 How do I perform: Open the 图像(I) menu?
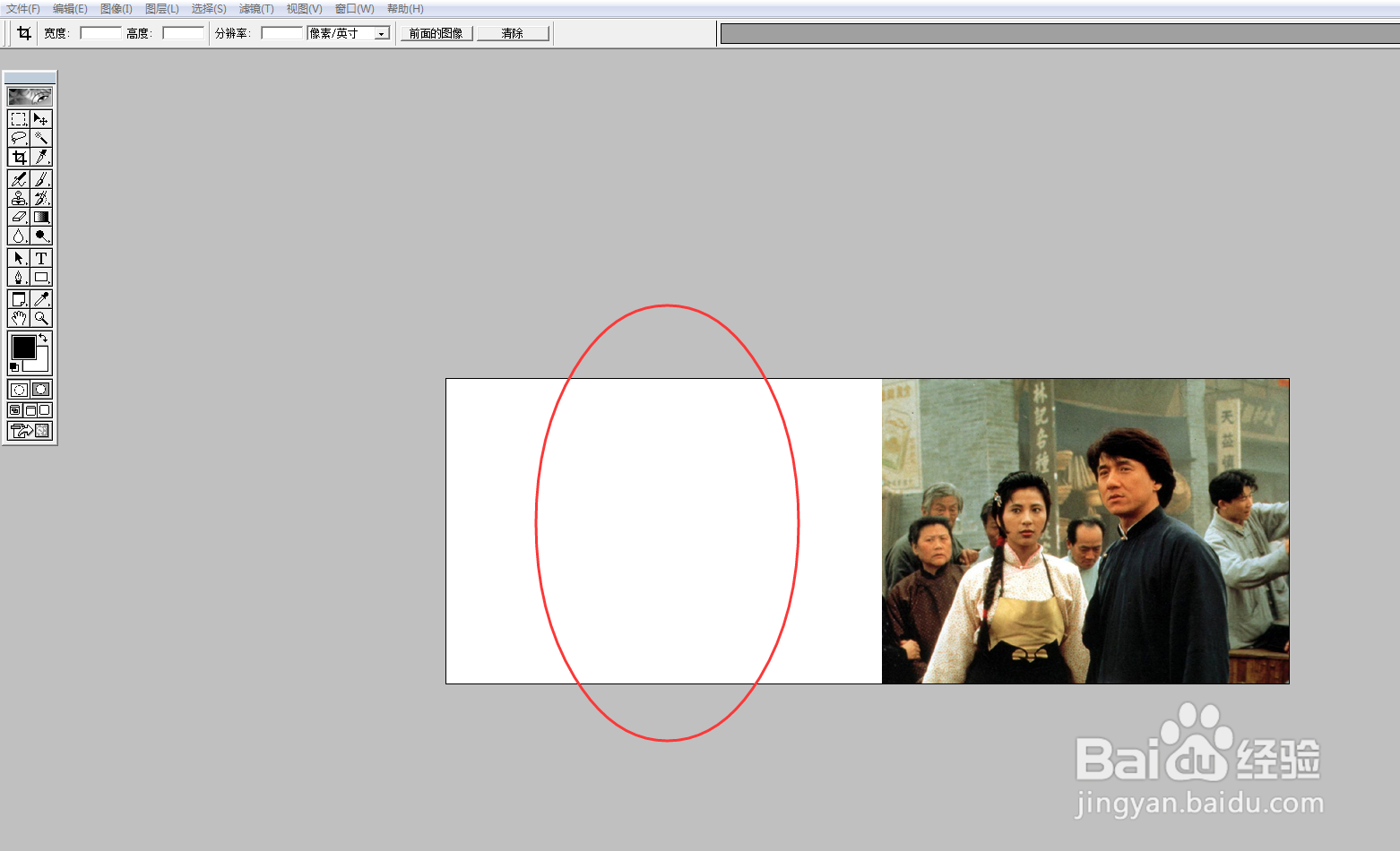coord(117,9)
